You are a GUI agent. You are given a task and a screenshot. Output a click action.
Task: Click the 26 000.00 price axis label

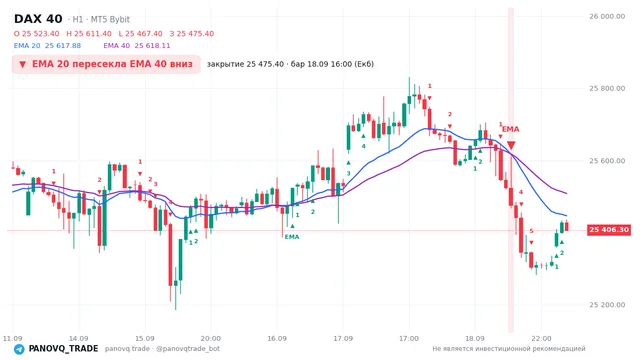point(607,16)
